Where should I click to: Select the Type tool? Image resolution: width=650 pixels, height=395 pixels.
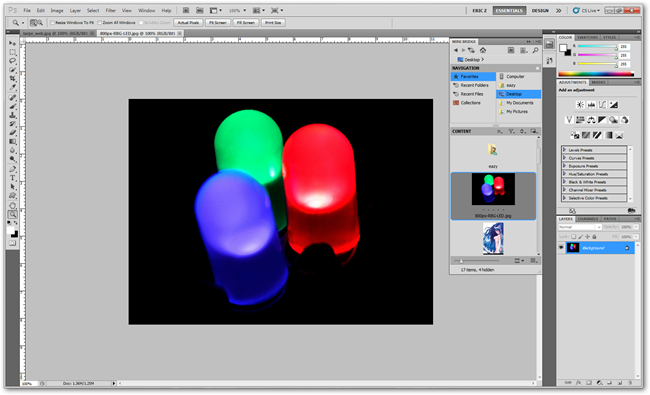(x=13, y=178)
